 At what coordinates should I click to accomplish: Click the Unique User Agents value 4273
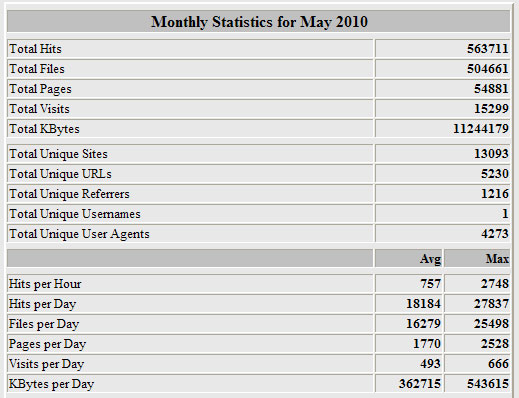[x=495, y=234]
